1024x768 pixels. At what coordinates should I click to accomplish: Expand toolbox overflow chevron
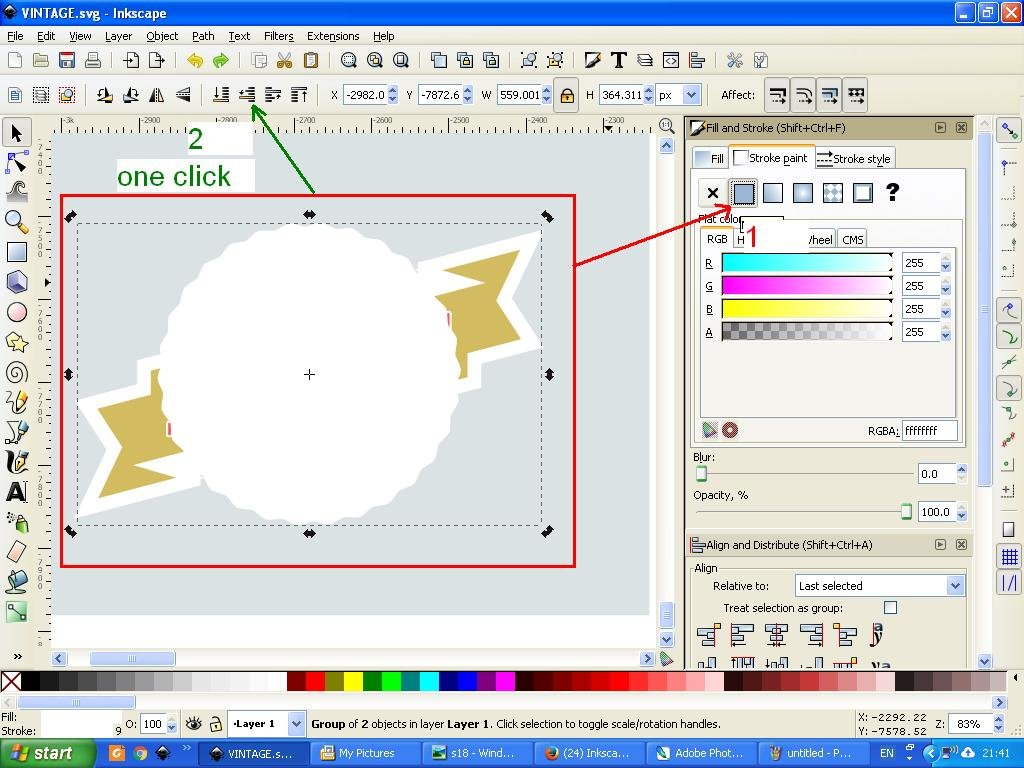pos(17,656)
